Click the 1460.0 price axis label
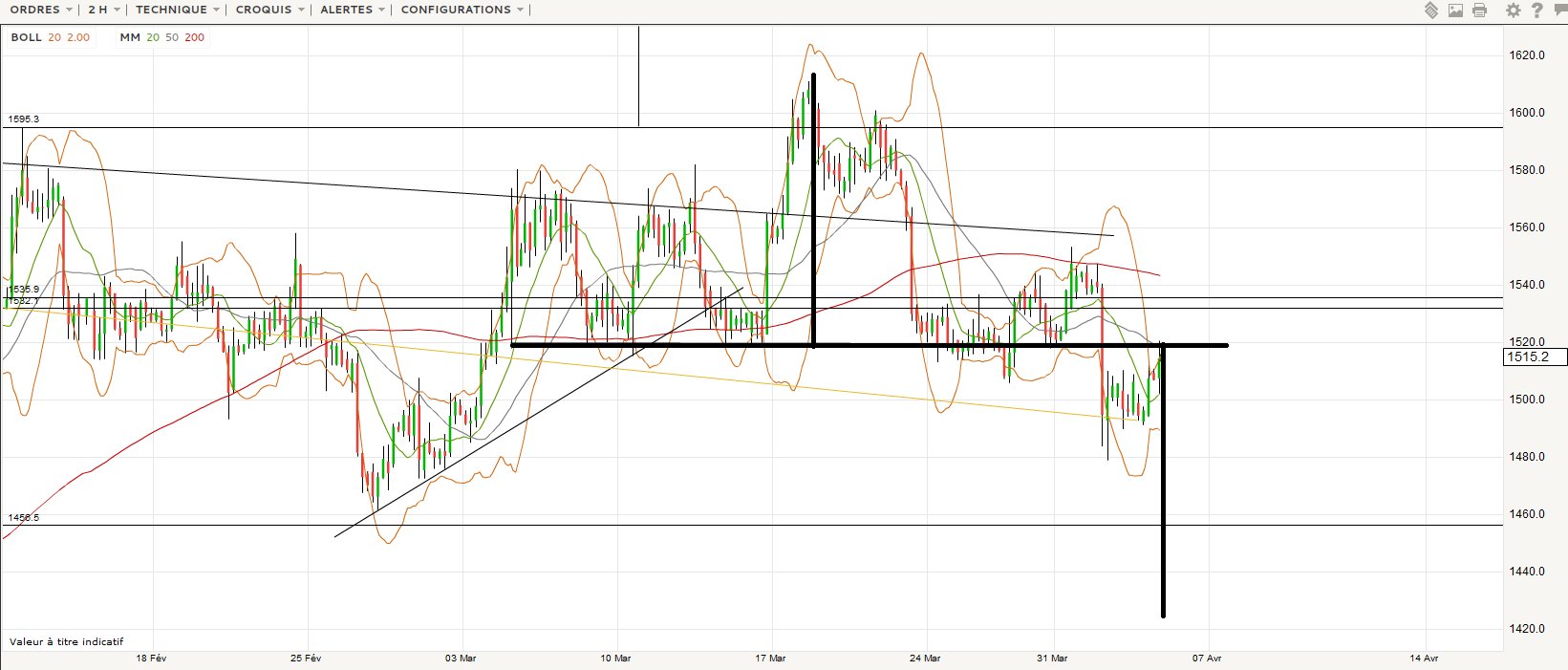1568x670 pixels. point(1527,514)
